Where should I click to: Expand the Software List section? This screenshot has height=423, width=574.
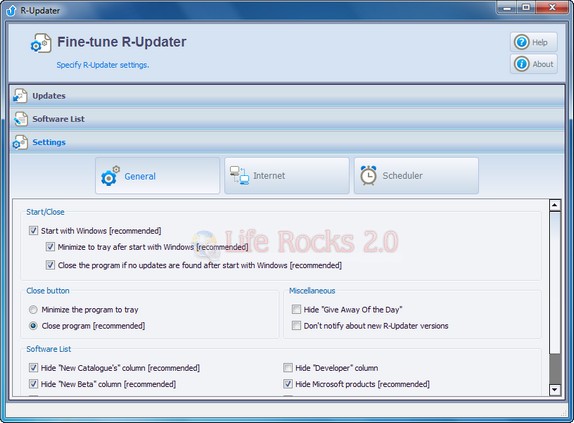(287, 119)
